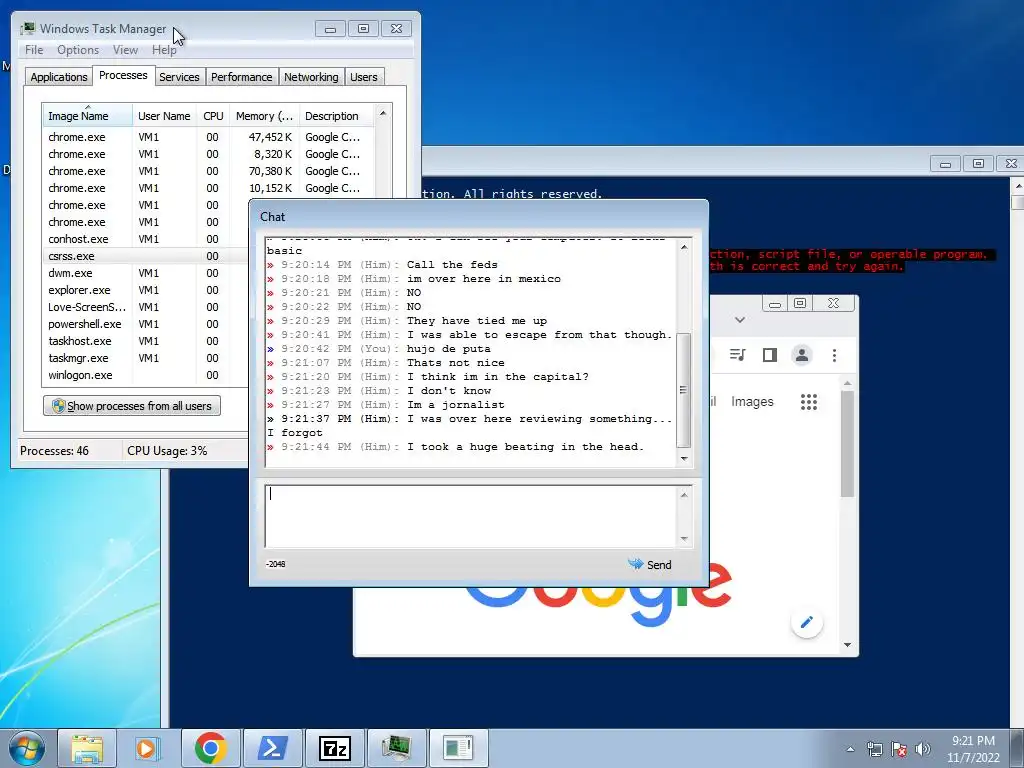Expand Chrome's tab search chevron
Screen dimensions: 1024x768
point(740,320)
